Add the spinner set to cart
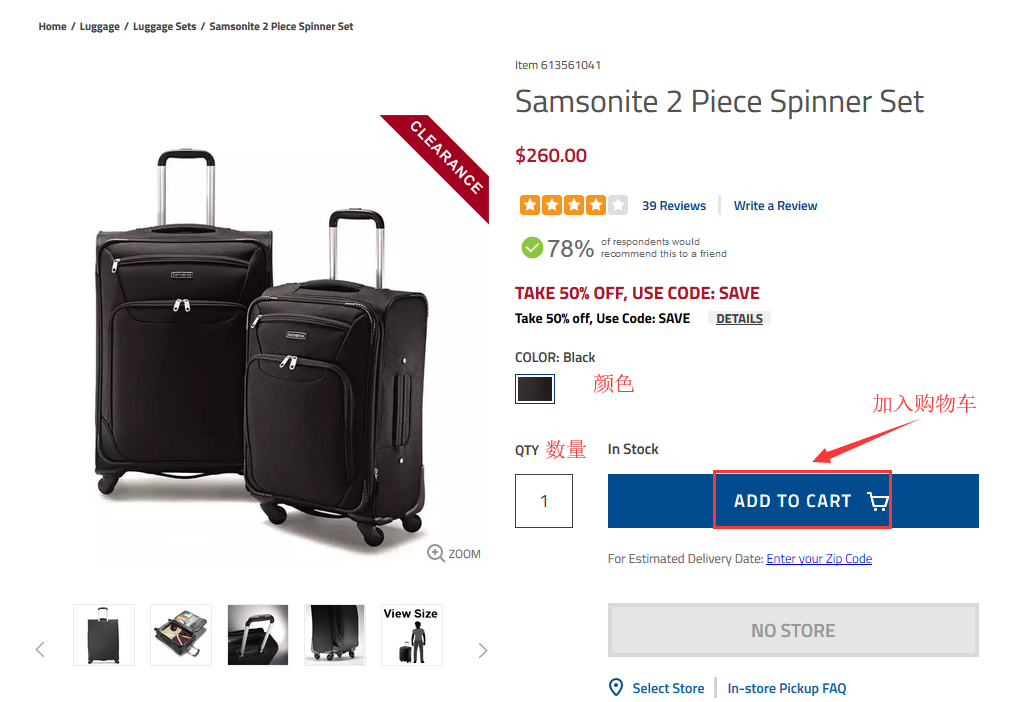The image size is (1020, 702). tap(792, 501)
